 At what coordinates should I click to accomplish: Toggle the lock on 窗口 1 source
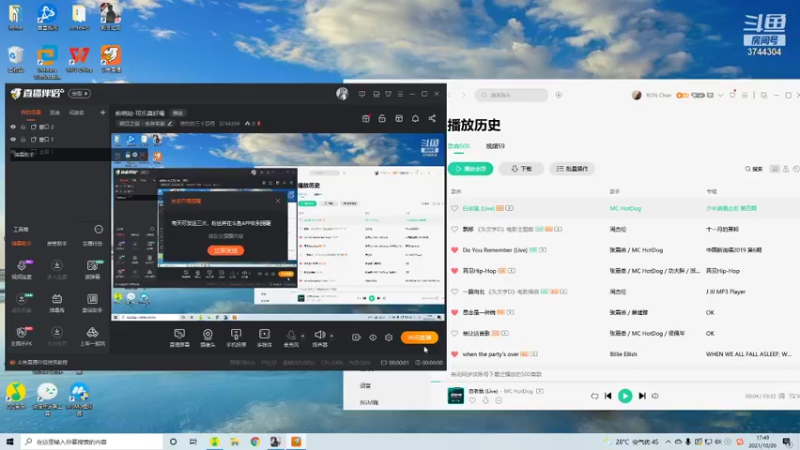(23, 139)
